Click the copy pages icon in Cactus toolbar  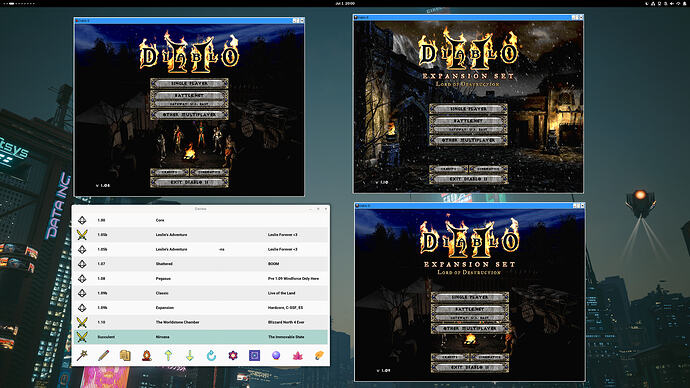[x=125, y=355]
